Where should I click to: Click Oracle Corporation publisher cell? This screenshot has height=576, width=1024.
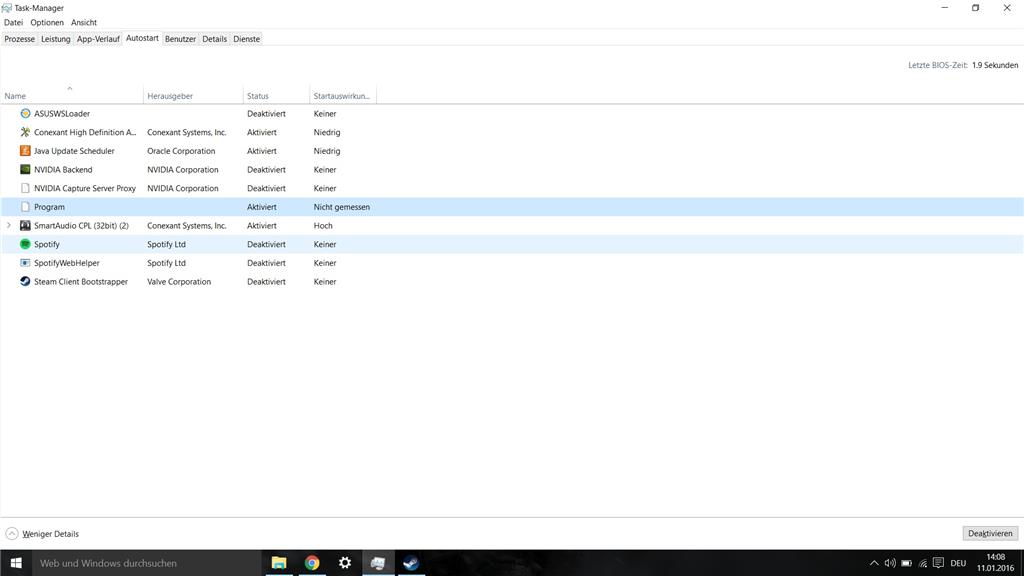(x=181, y=151)
